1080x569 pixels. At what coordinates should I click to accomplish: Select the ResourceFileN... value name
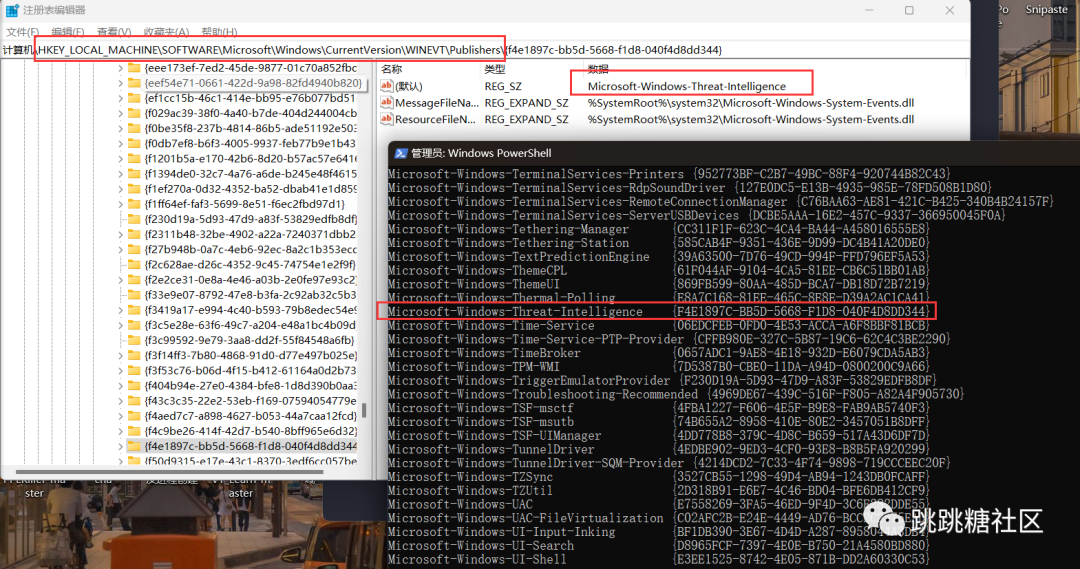click(435, 119)
